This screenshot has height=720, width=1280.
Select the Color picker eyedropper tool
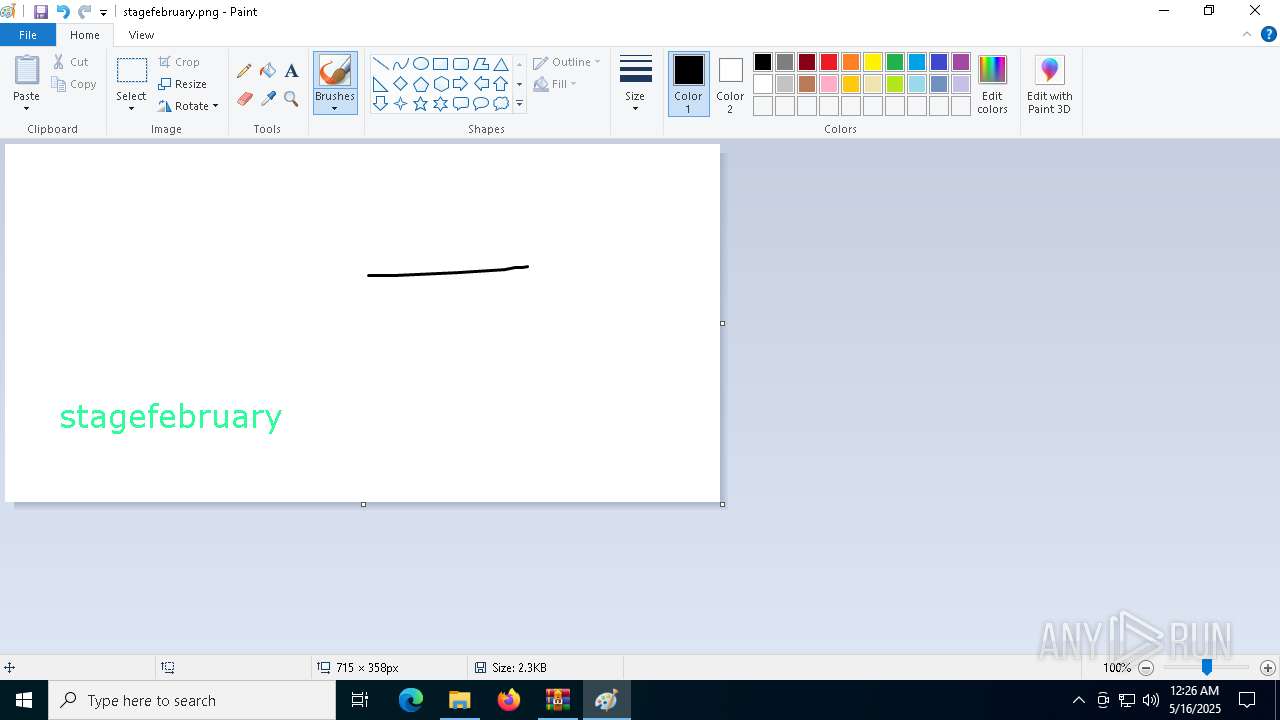(x=268, y=99)
